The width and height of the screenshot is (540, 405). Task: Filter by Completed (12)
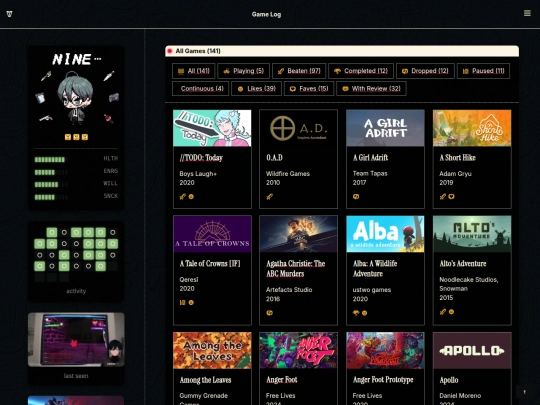361,71
